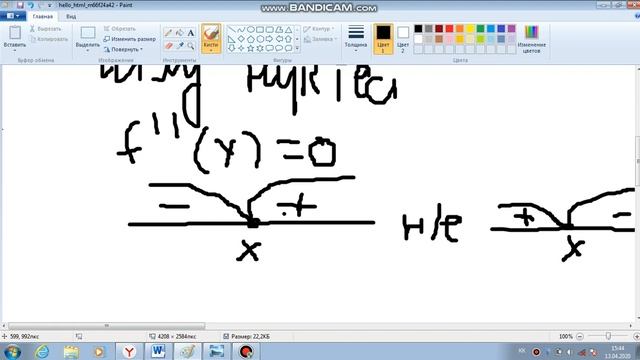This screenshot has height=360, width=640.
Task: Expand the Select (Выделить) dropdown arrow
Action: pos(87,49)
